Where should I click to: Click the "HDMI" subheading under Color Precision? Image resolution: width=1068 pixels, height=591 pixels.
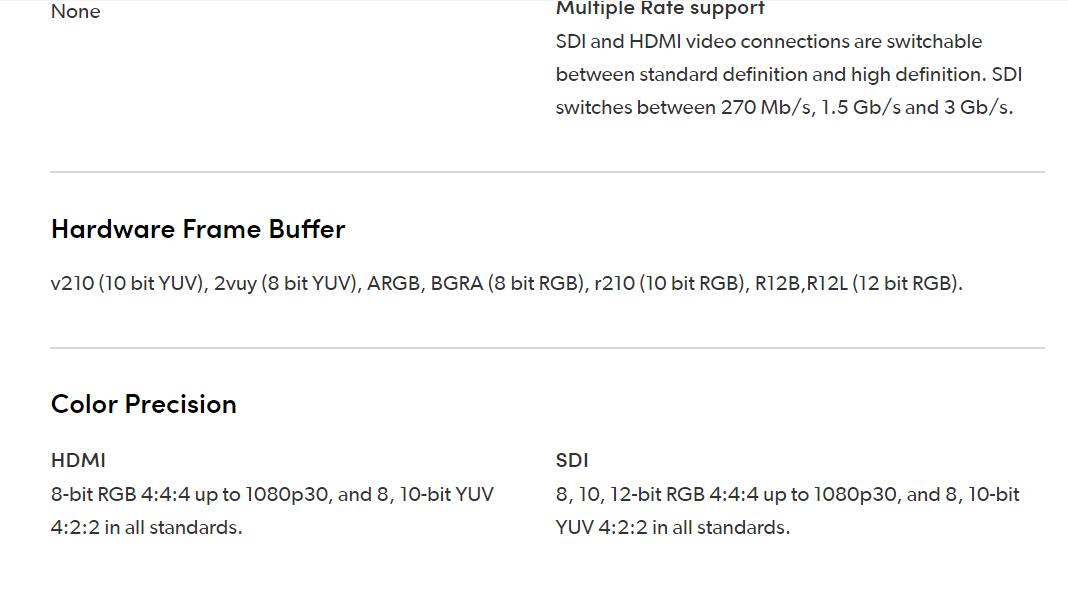point(78,460)
